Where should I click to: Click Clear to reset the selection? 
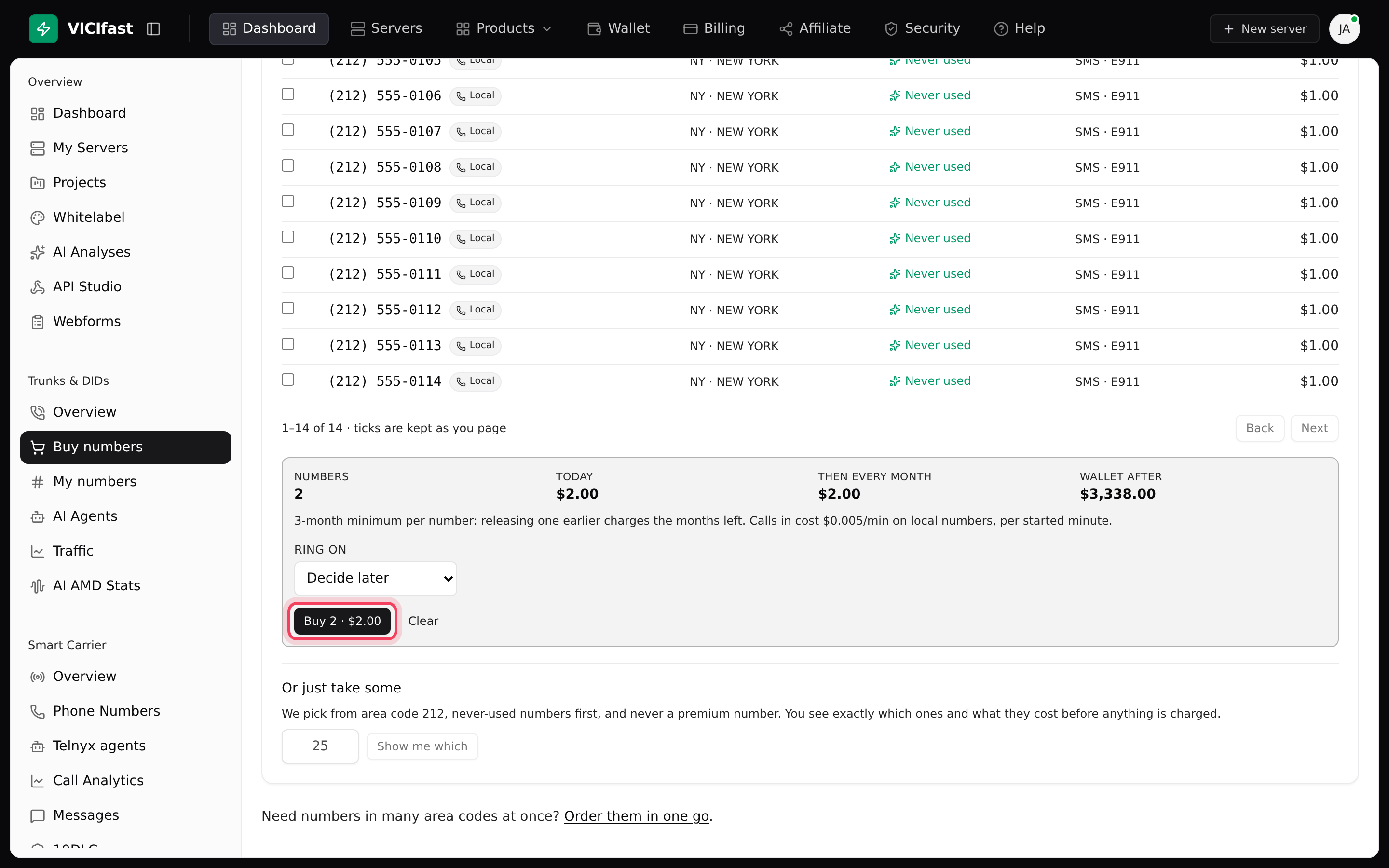[x=423, y=621]
